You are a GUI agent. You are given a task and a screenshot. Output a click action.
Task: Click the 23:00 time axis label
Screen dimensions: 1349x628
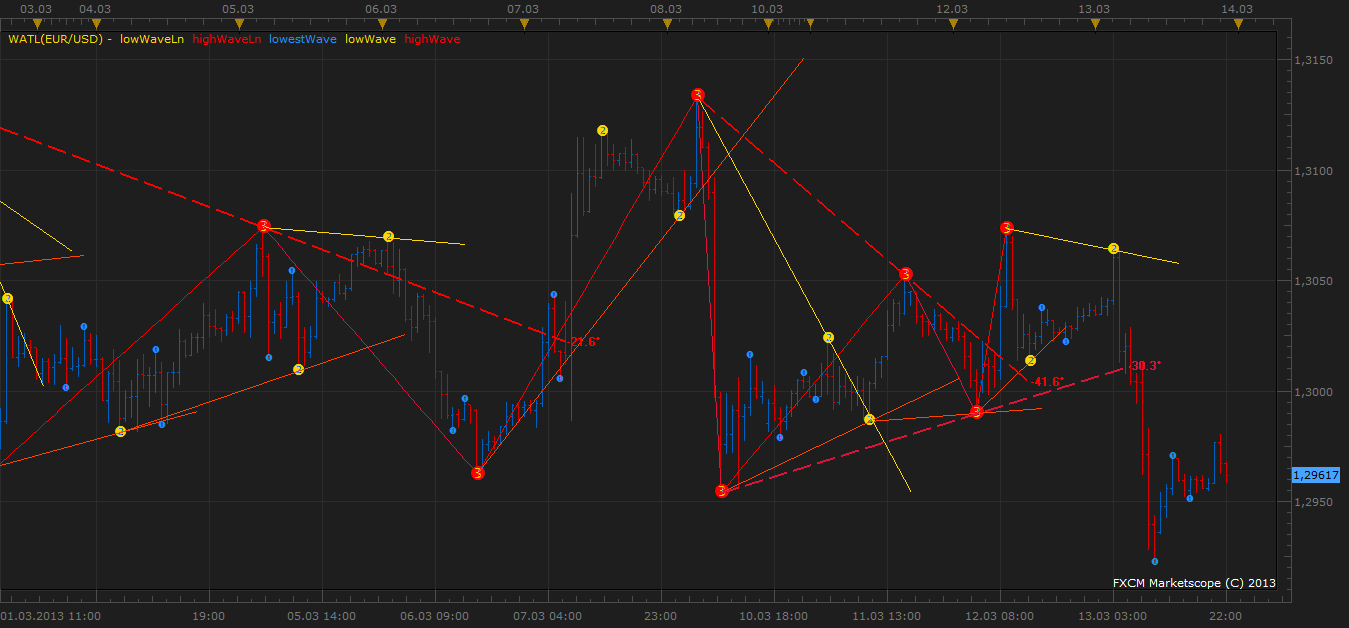pyautogui.click(x=662, y=615)
